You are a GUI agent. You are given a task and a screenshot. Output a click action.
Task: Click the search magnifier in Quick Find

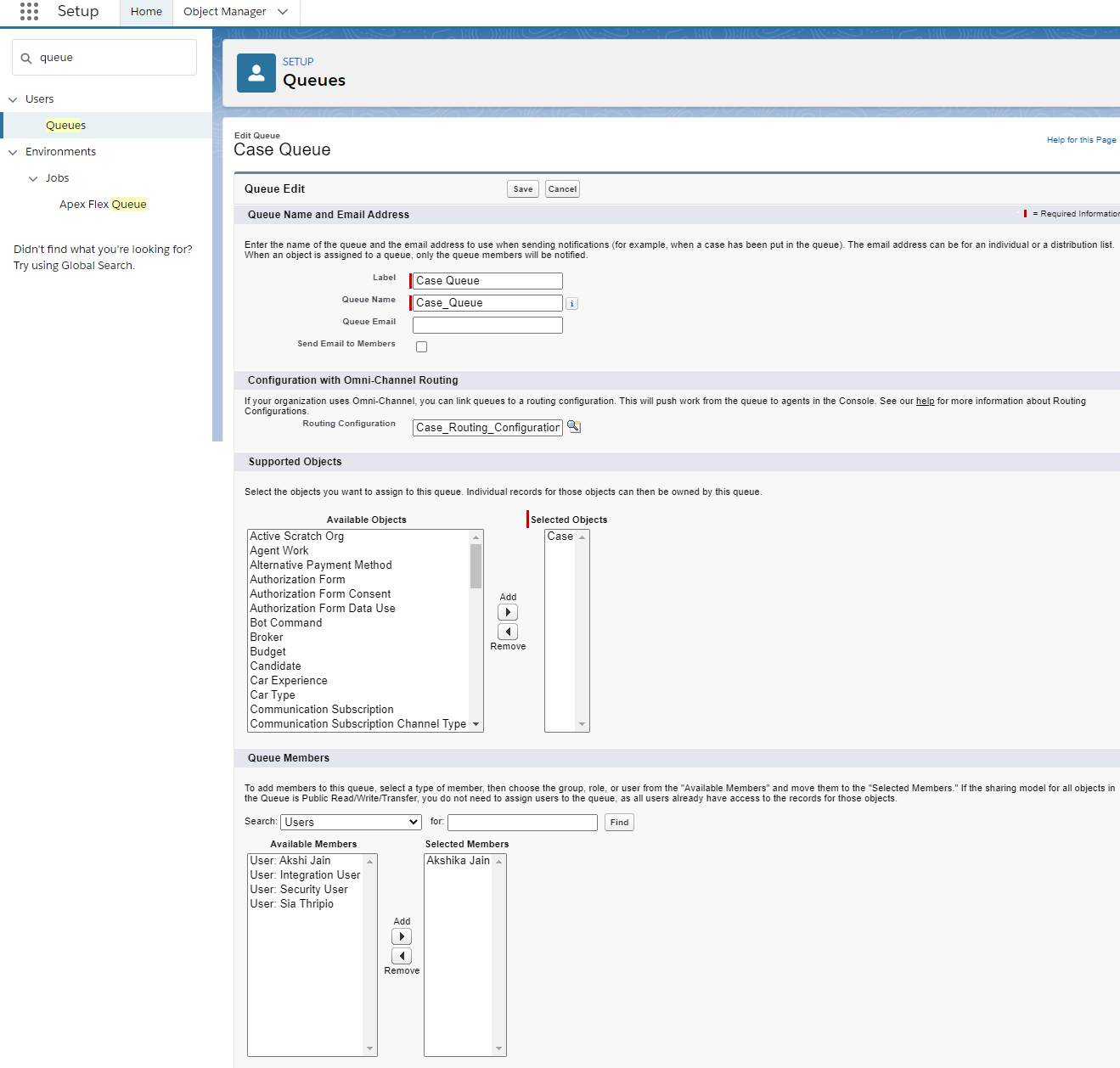(26, 59)
